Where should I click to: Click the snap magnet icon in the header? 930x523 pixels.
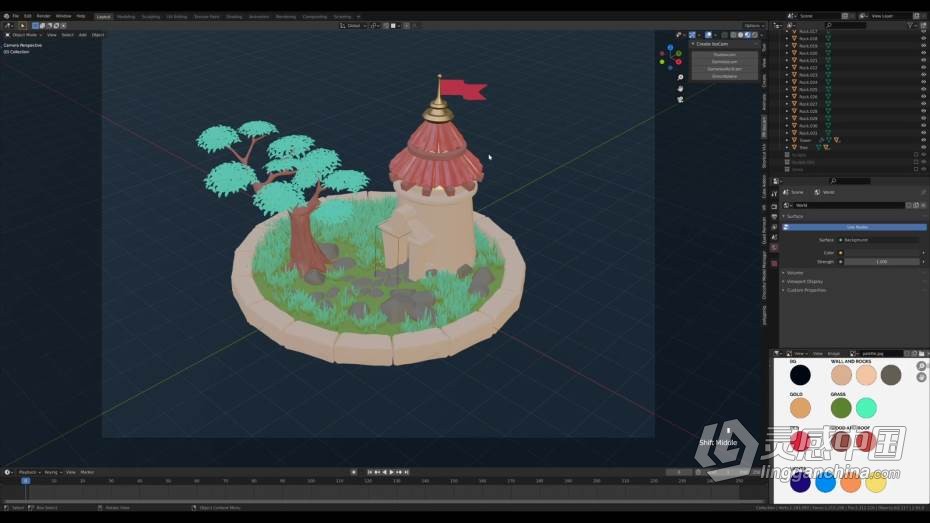(386, 25)
